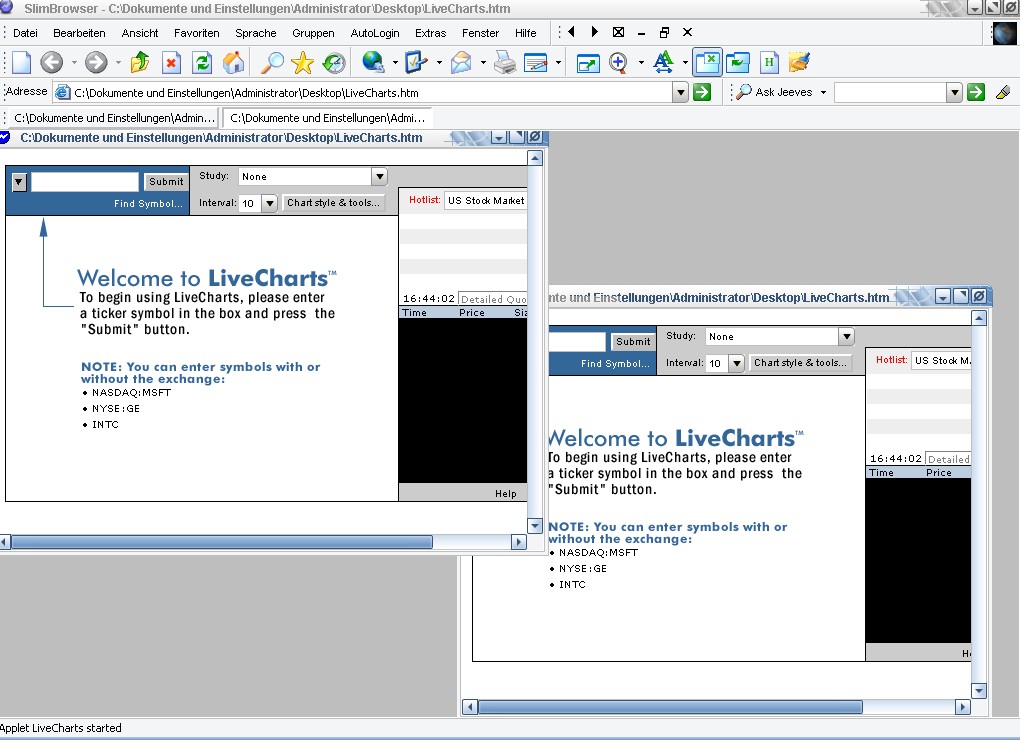Image resolution: width=1020 pixels, height=740 pixels.
Task: Open the Back button history dropdown
Action: pyautogui.click(x=74, y=63)
